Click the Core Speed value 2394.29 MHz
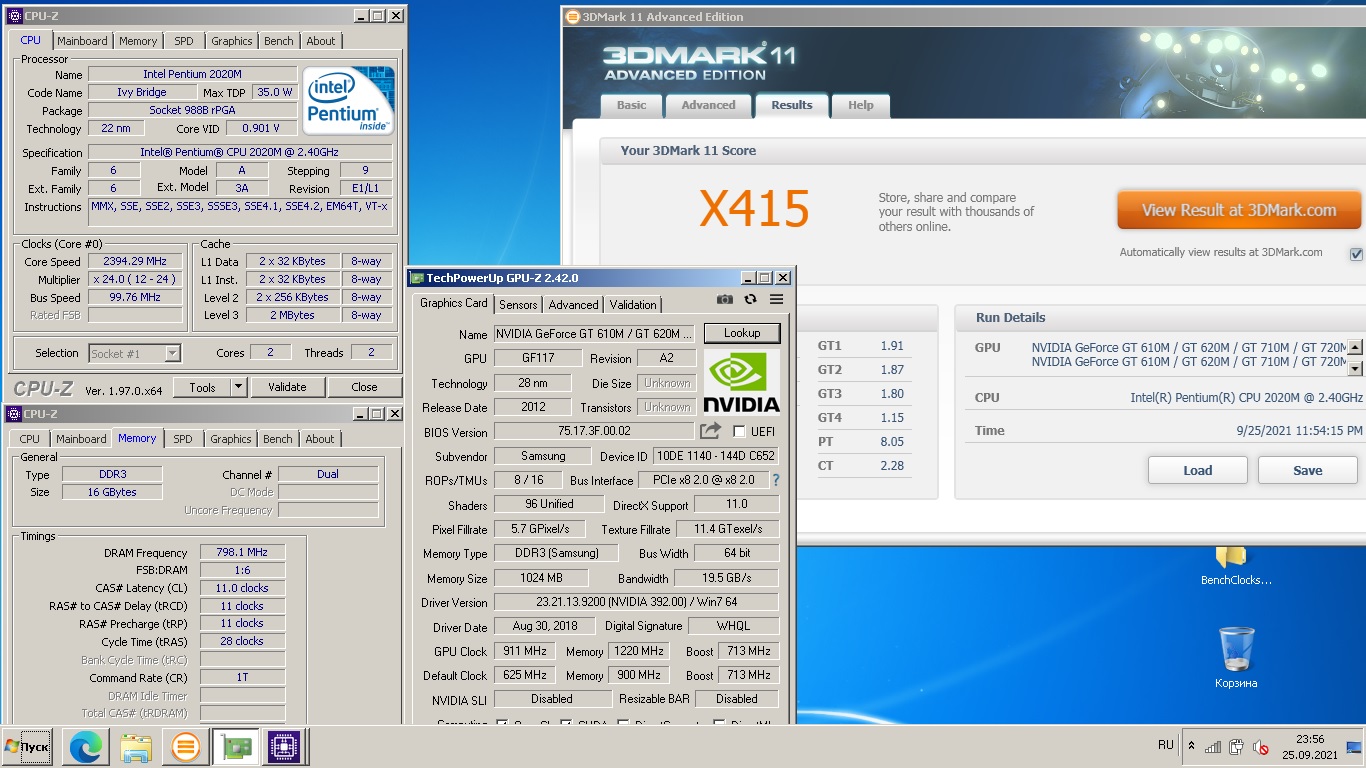The height and width of the screenshot is (768, 1366). coord(135,261)
